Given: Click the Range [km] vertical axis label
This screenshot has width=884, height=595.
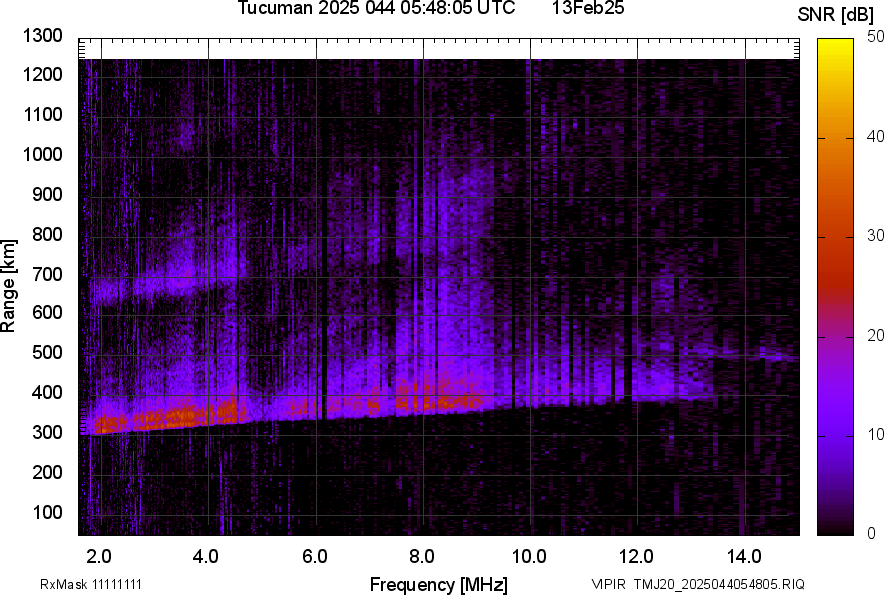Looking at the screenshot, I should point(9,285).
